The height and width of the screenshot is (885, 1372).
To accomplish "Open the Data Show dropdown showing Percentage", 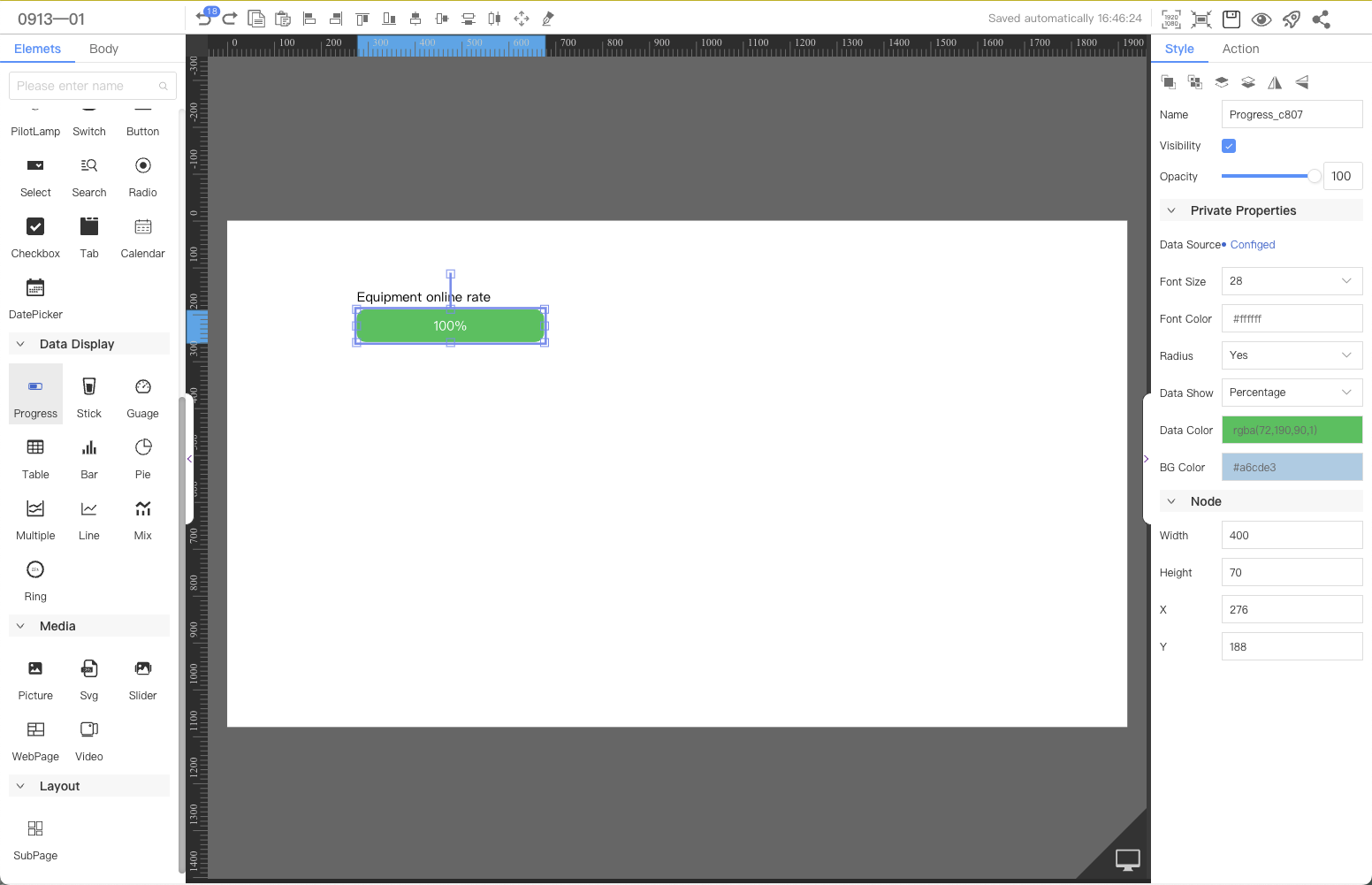I will tap(1292, 392).
